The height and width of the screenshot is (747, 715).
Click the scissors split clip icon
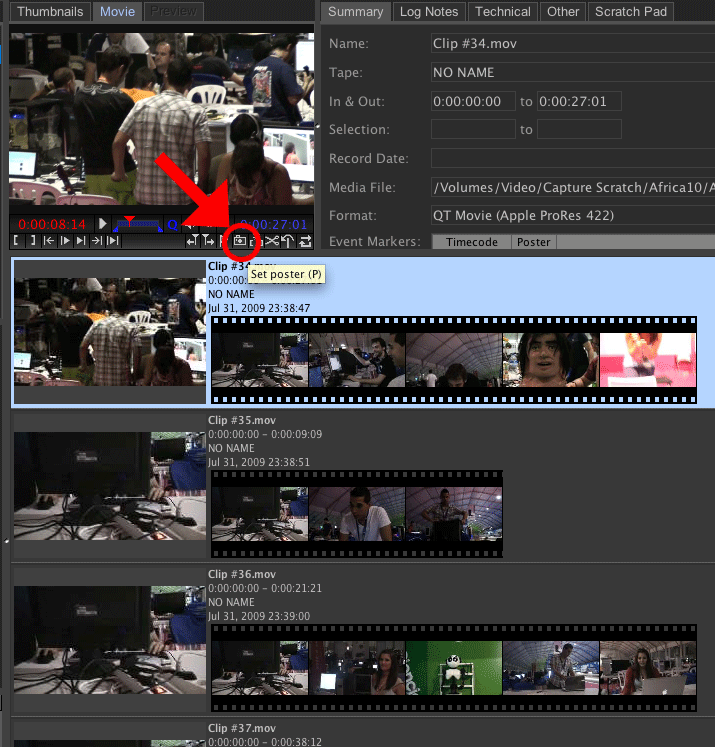pyautogui.click(x=271, y=241)
